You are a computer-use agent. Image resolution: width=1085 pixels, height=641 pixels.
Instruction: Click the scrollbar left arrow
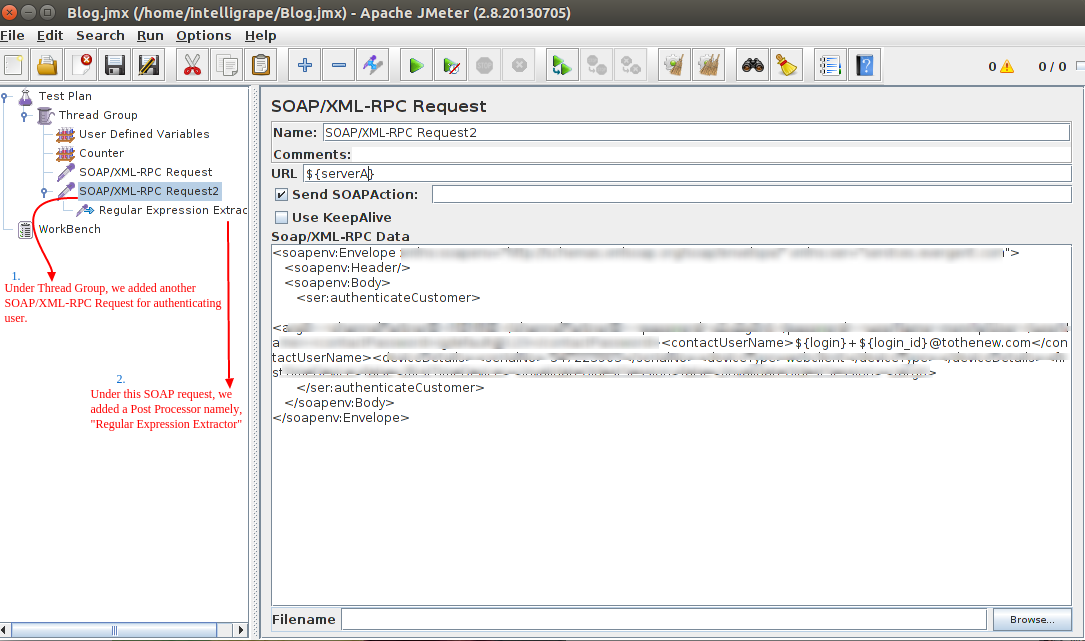click(5, 630)
